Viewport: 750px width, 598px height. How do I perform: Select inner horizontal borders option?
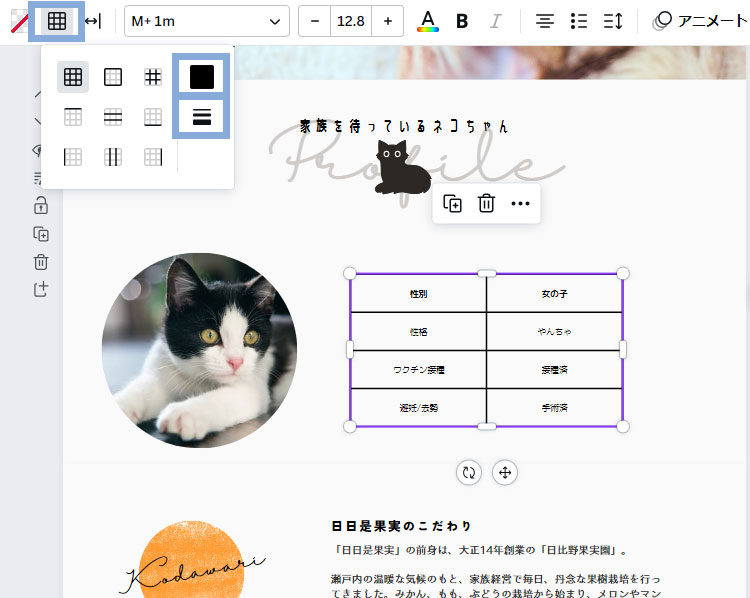point(113,117)
